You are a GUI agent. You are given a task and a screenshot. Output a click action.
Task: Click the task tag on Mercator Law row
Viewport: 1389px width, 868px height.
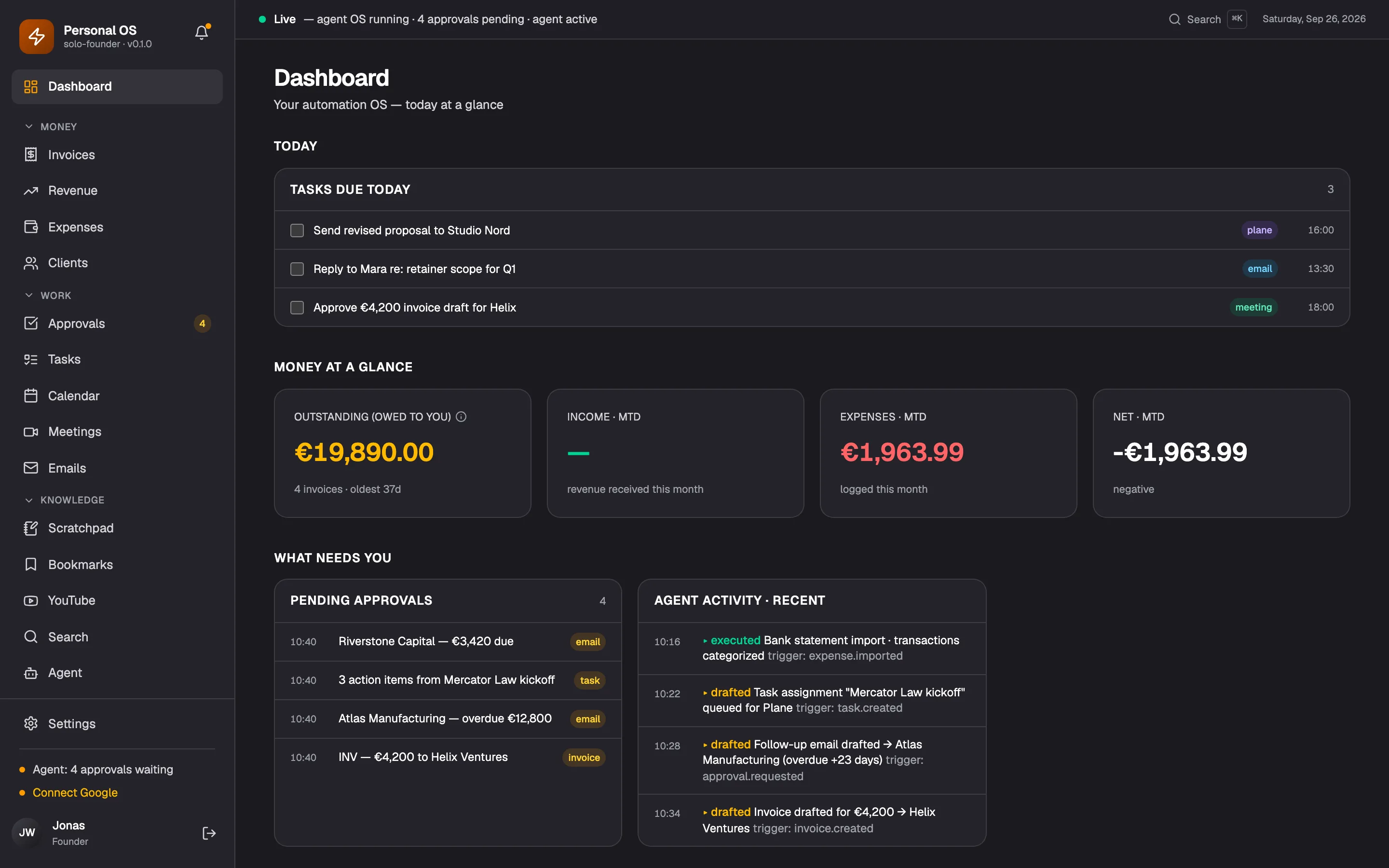click(x=589, y=680)
